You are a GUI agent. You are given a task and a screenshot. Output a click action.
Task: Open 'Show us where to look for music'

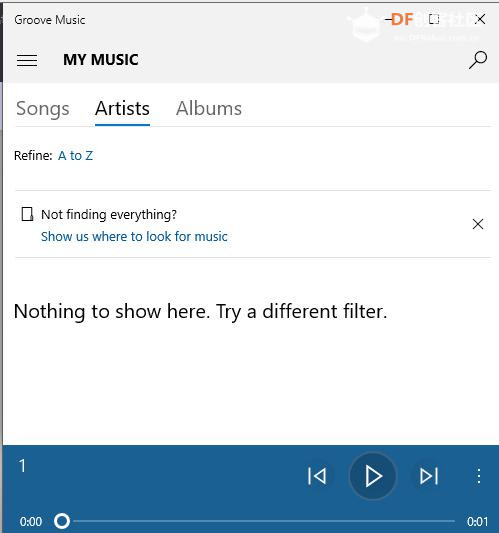(x=134, y=236)
